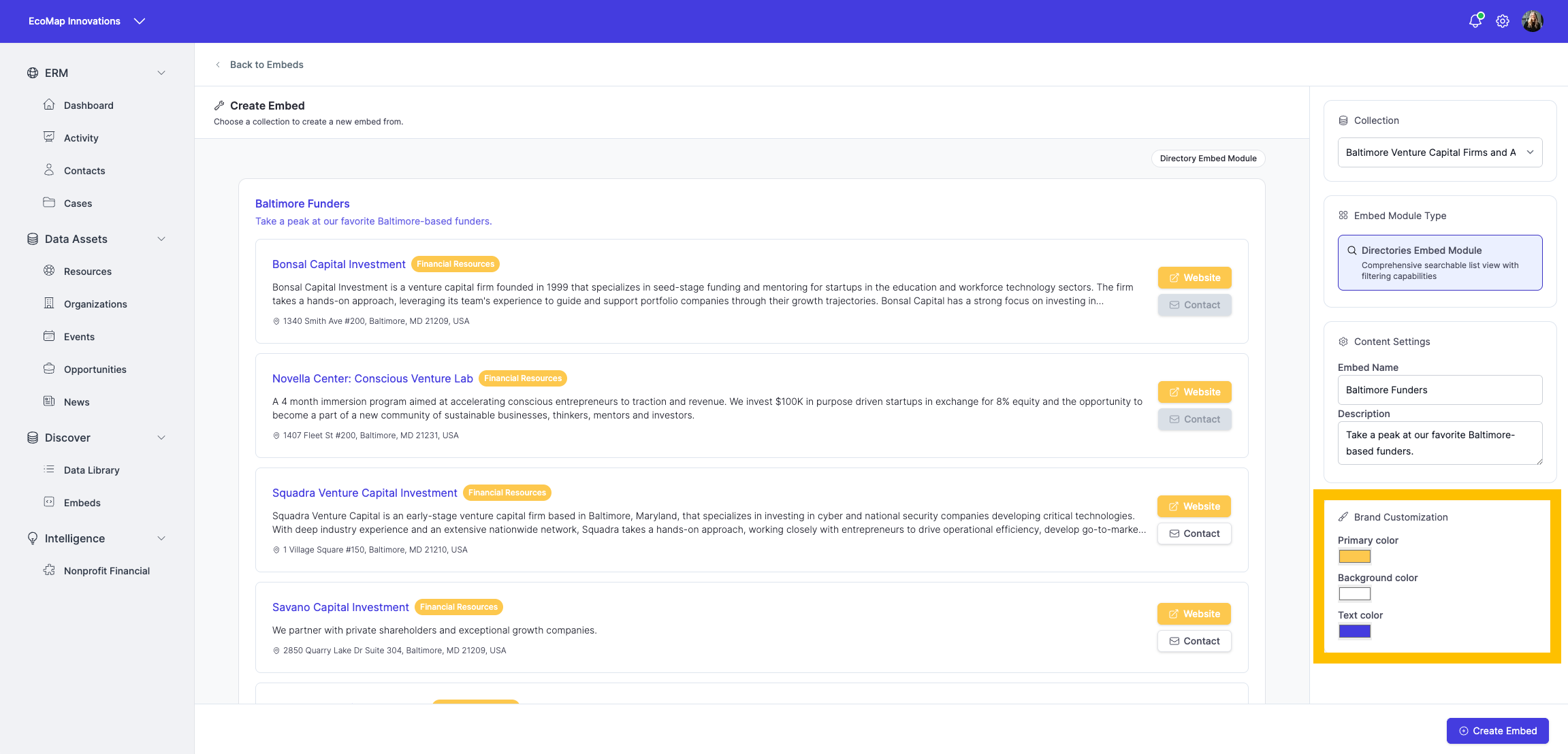Click the Organizations building icon

tap(49, 304)
